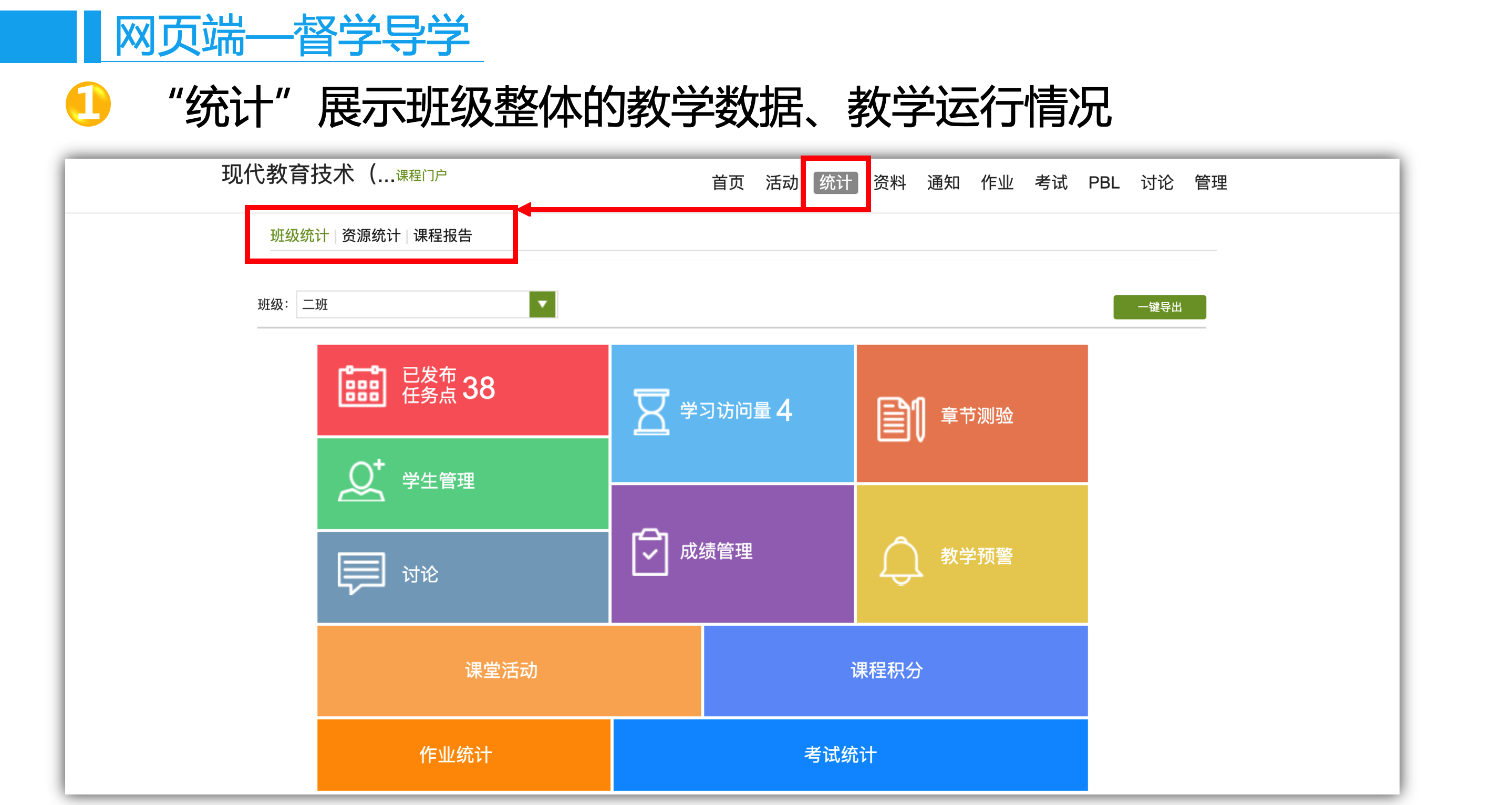
Task: Switch to 资源统计 sub-tab
Action: point(370,235)
